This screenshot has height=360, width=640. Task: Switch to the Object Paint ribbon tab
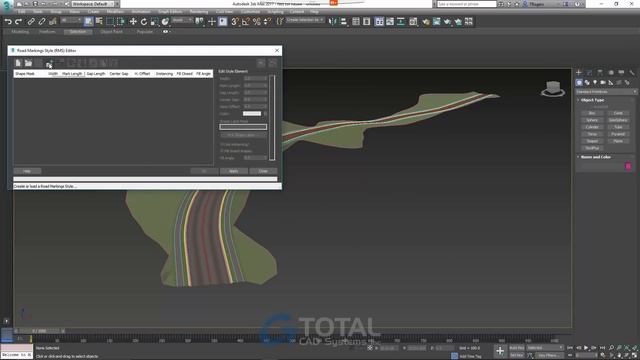click(111, 31)
